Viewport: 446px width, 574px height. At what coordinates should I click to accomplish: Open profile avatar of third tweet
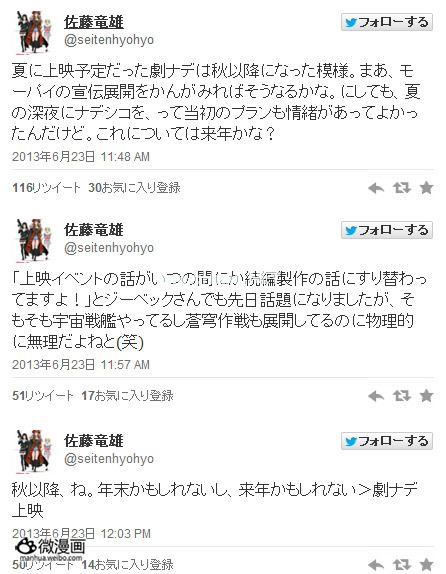tap(34, 451)
